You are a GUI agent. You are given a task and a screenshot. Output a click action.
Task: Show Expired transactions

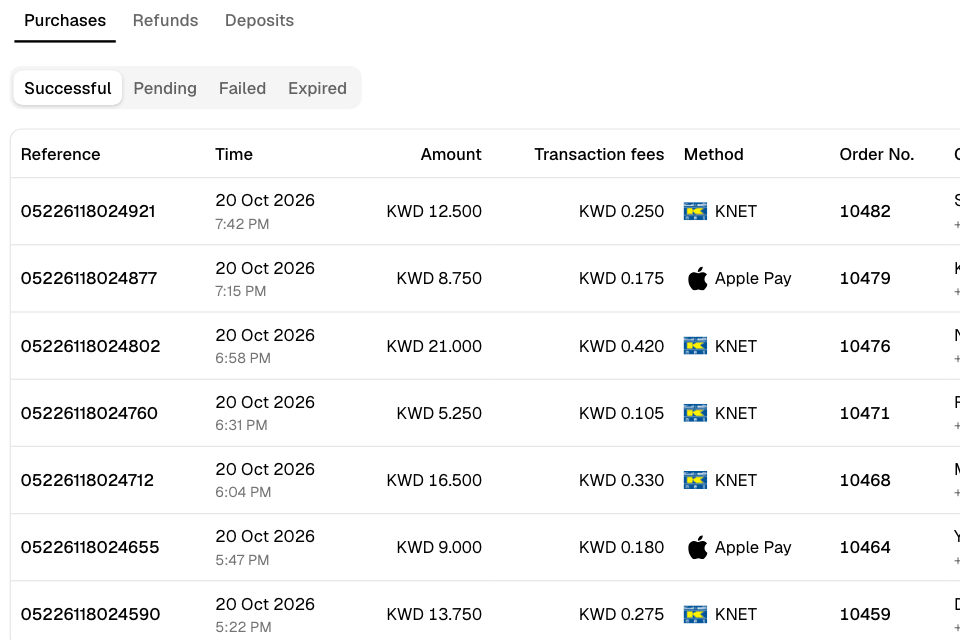(x=317, y=88)
